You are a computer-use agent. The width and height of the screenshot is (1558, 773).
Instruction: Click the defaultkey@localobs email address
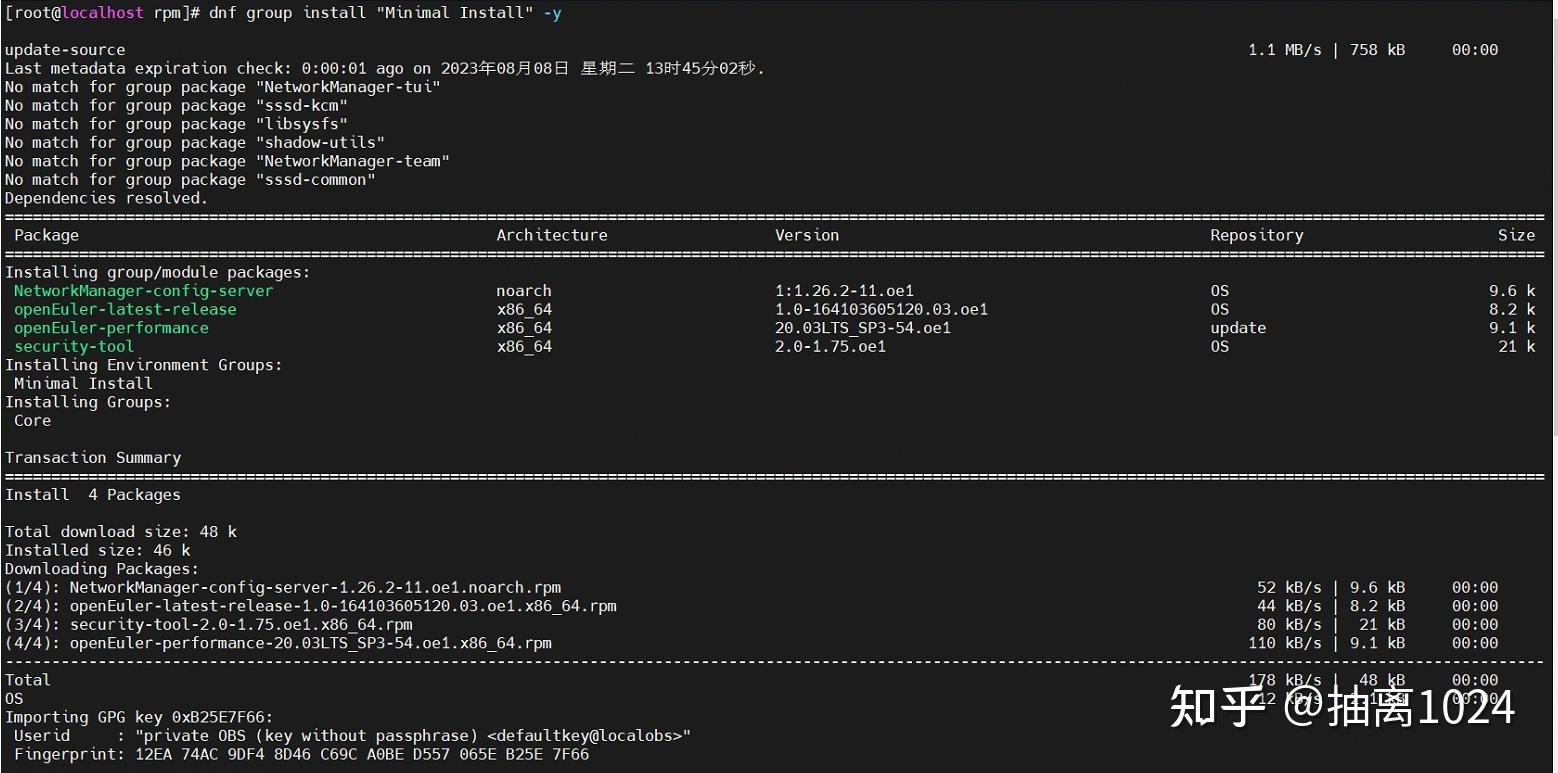pyautogui.click(x=586, y=736)
